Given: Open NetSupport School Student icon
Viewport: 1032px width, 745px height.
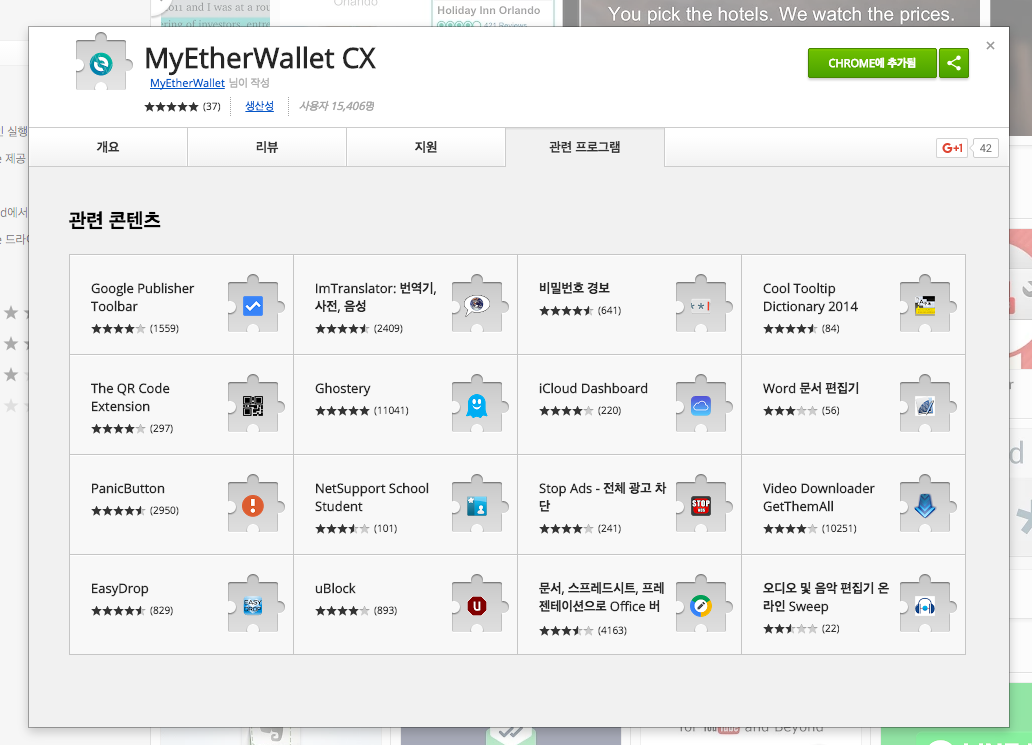Looking at the screenshot, I should (478, 505).
